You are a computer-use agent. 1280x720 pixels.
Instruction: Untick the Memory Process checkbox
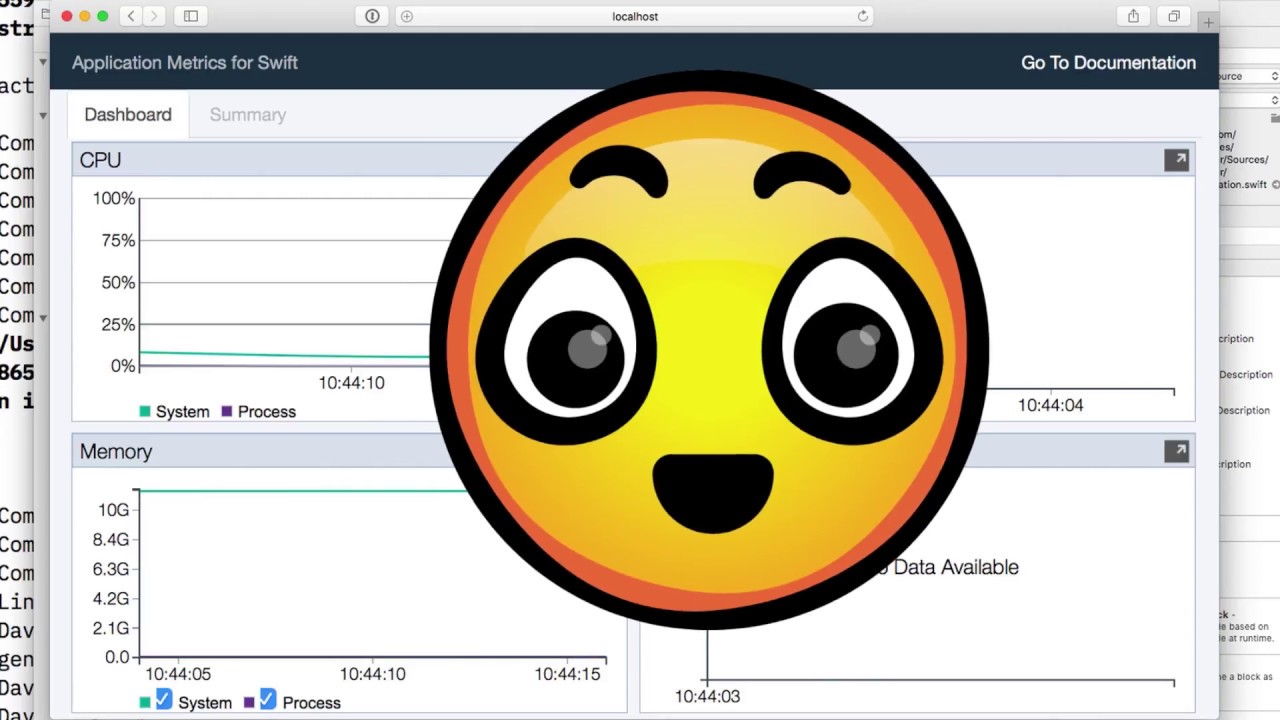[x=268, y=699]
